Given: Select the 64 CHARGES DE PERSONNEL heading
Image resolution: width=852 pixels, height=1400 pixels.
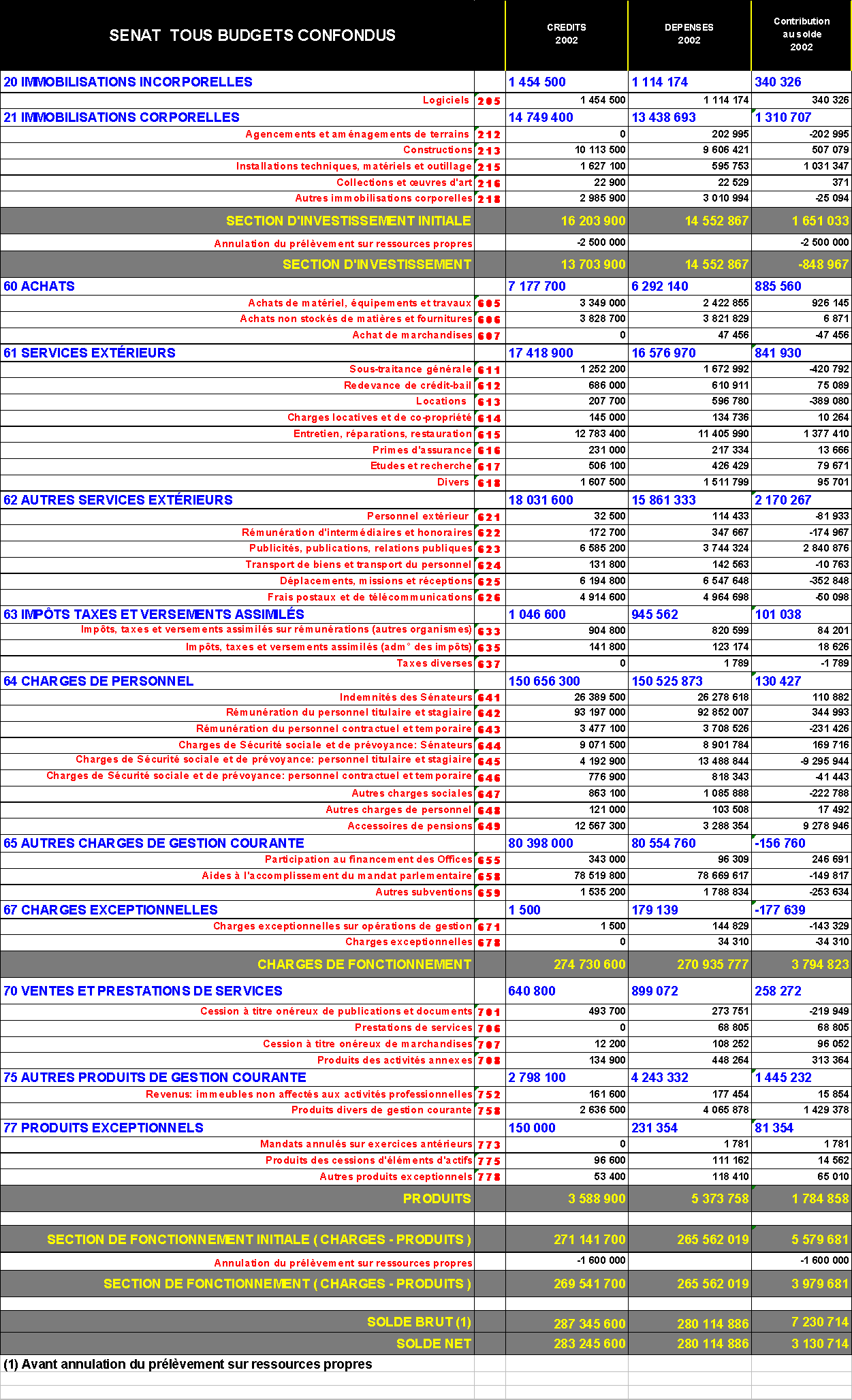Looking at the screenshot, I should (99, 681).
